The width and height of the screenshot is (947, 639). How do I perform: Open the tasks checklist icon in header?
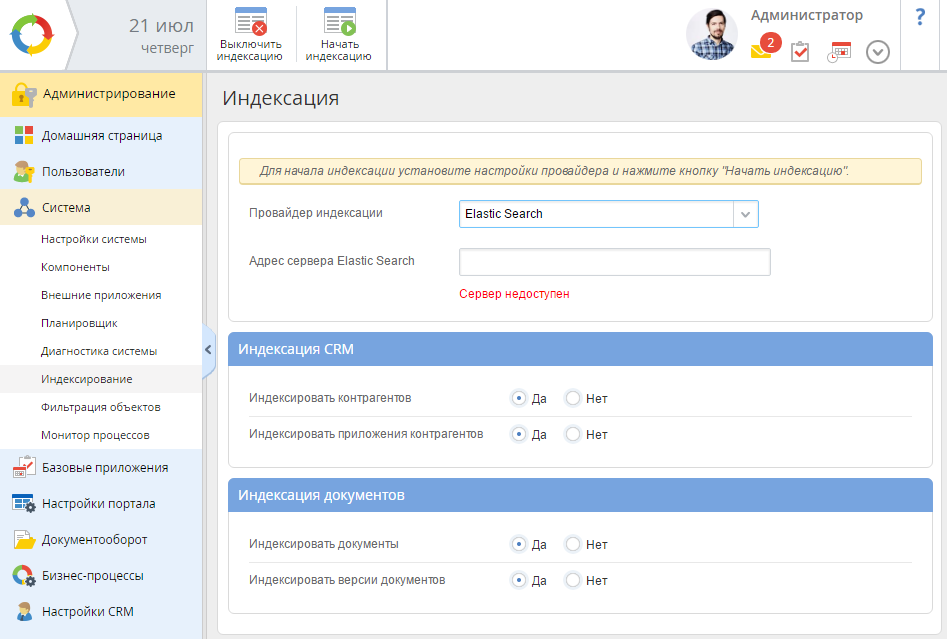pos(800,52)
